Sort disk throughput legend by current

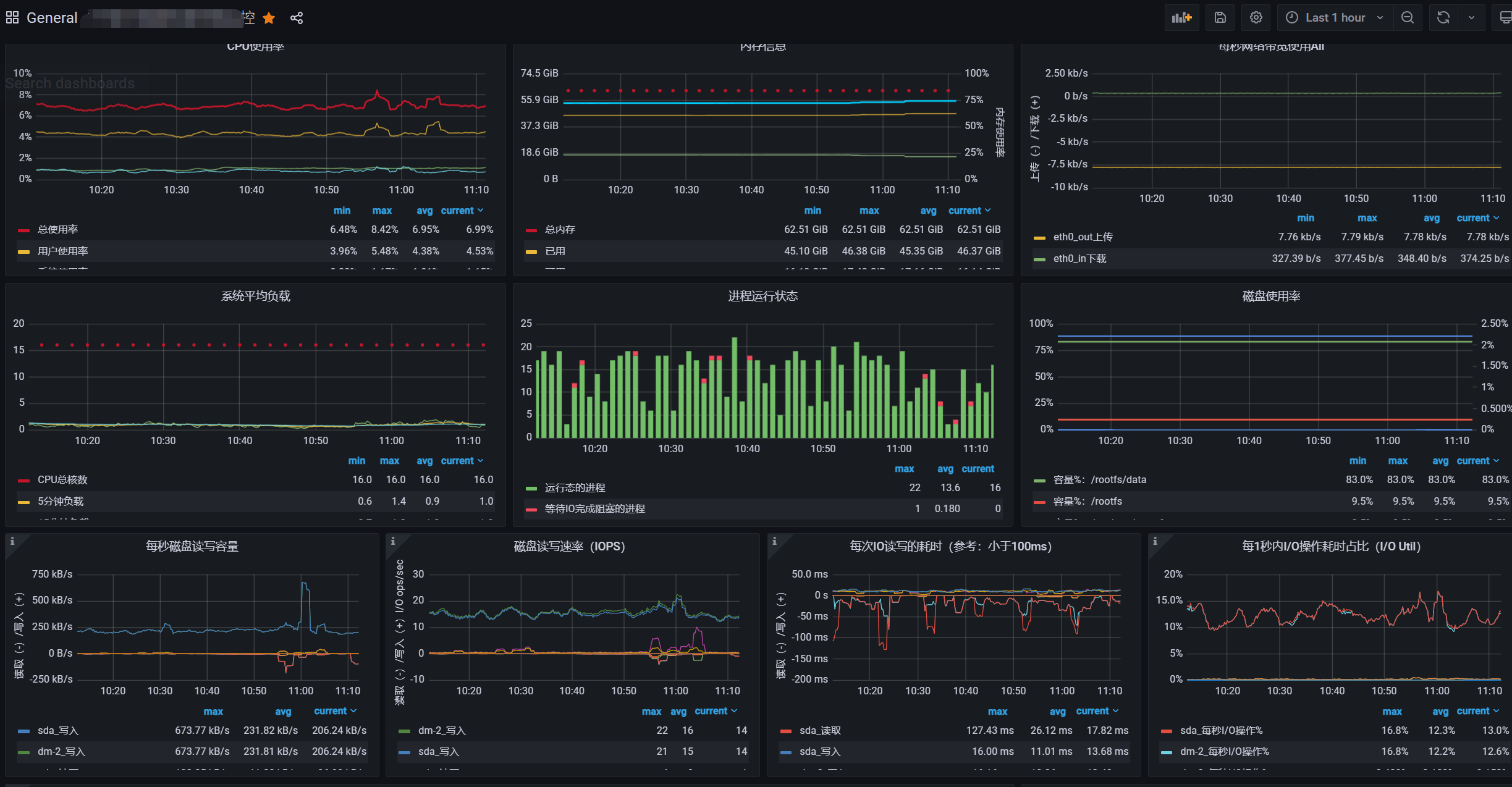tap(336, 711)
